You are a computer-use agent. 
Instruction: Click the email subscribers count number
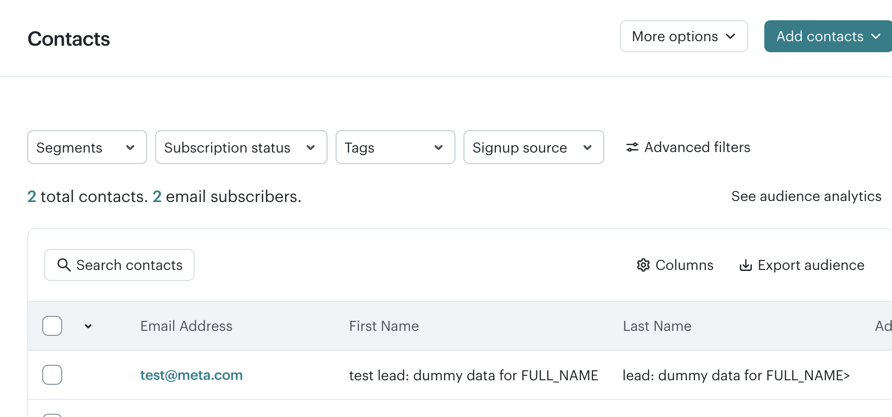point(157,196)
